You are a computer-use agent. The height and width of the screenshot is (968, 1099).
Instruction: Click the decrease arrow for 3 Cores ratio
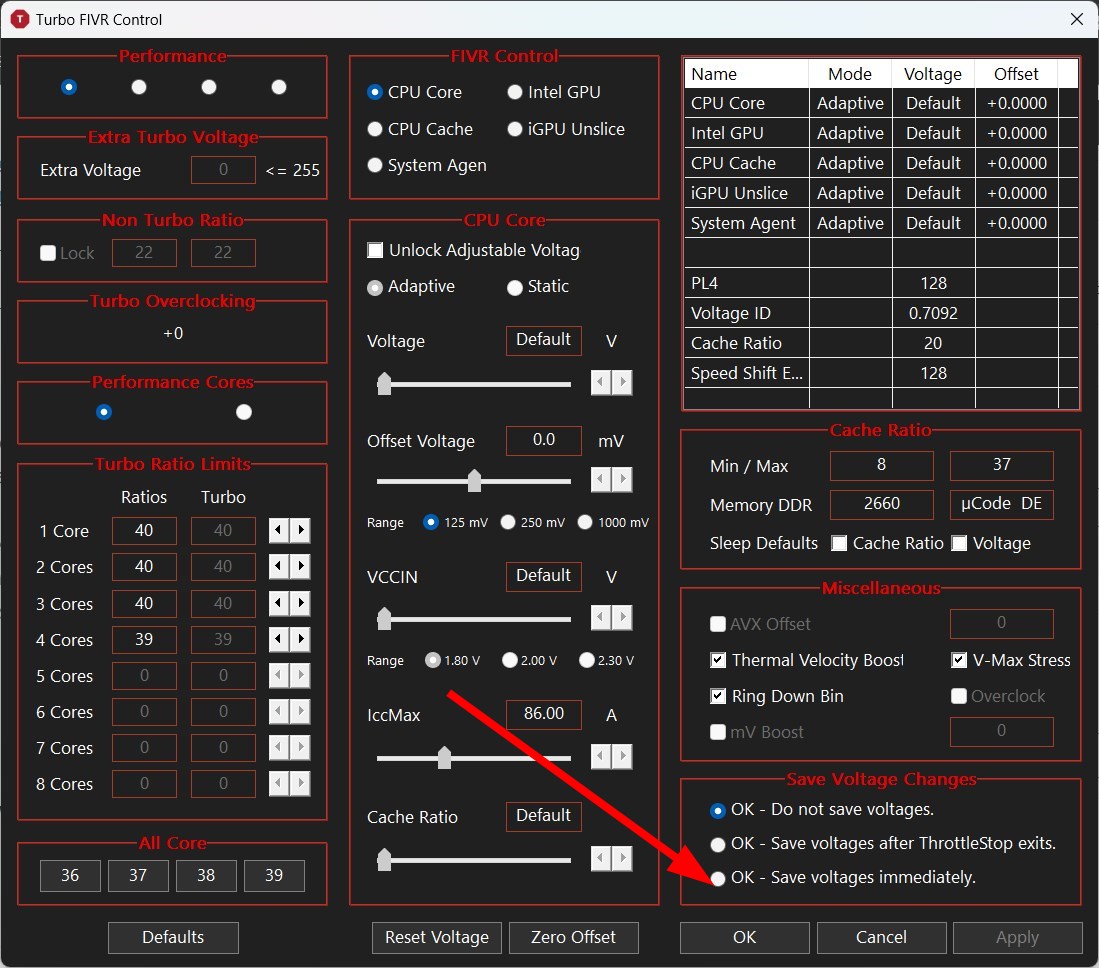tap(279, 603)
